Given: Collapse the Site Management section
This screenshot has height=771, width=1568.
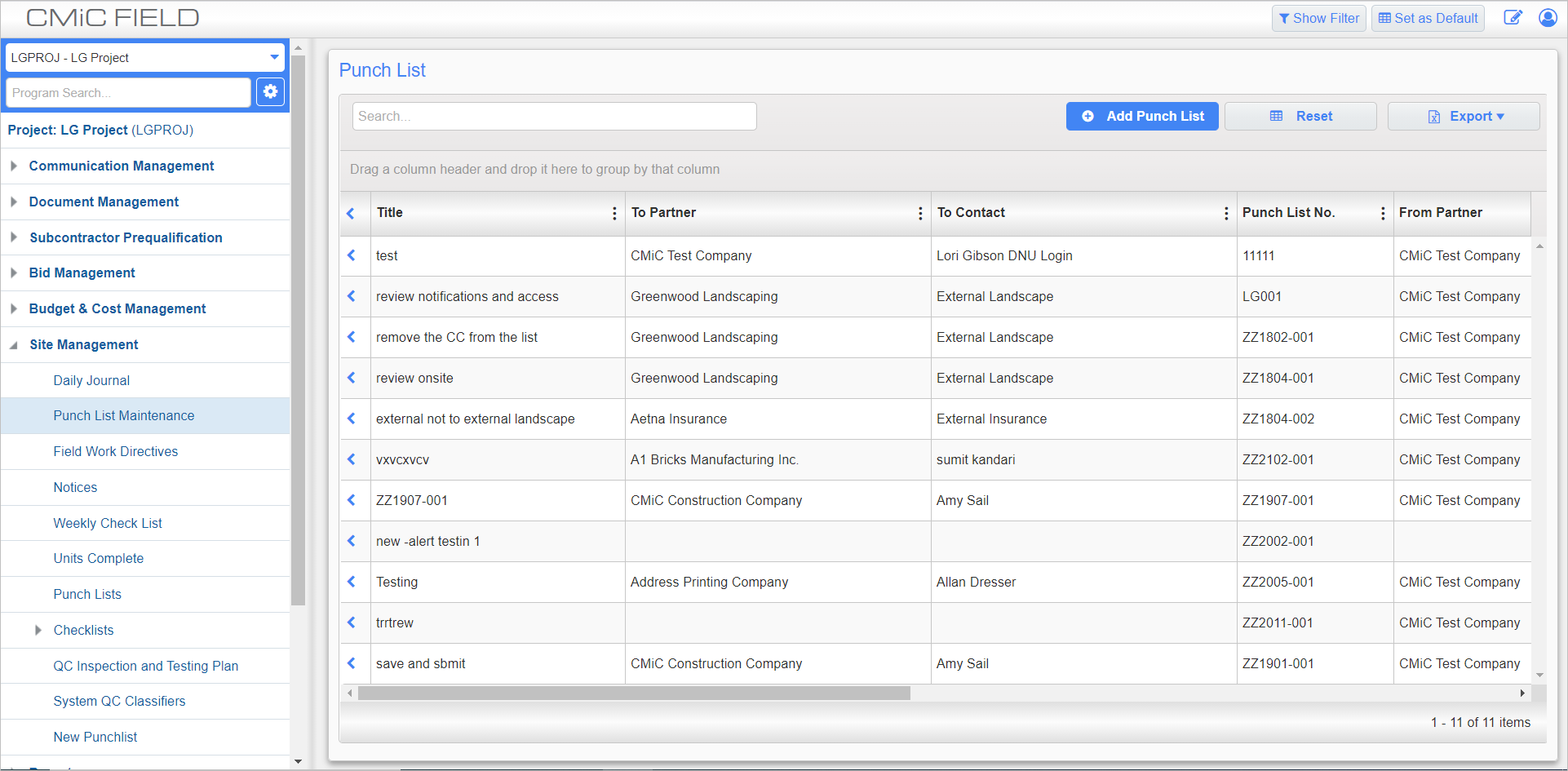Looking at the screenshot, I should tap(14, 345).
